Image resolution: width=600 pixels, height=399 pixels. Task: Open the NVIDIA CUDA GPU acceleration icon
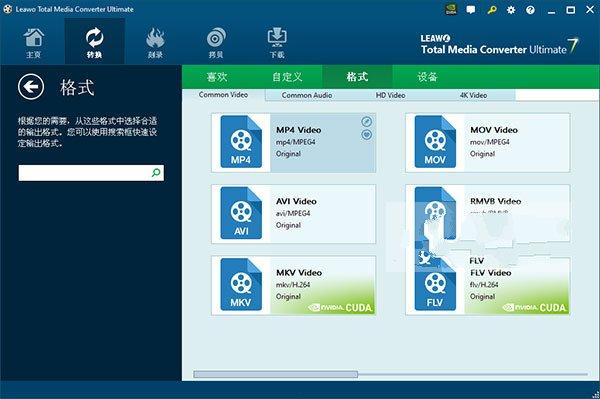(x=452, y=10)
